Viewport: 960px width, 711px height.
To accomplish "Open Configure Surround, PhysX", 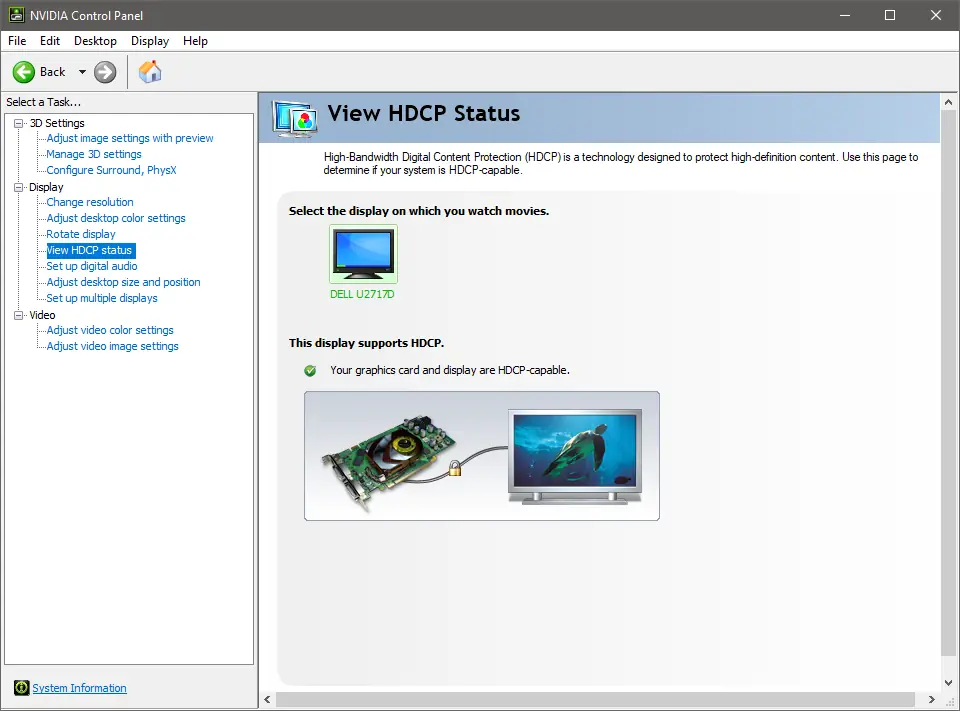I will (x=111, y=170).
